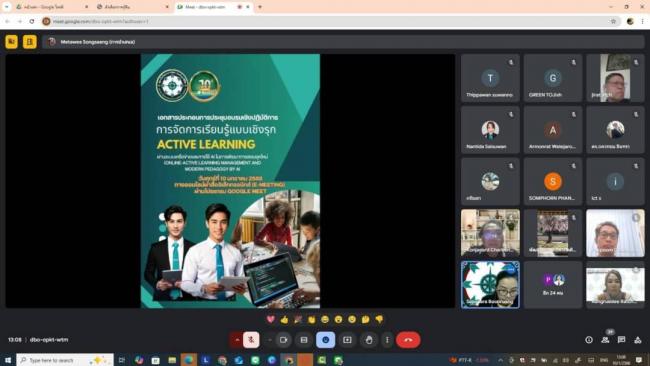Image resolution: width=650 pixels, height=366 pixels.
Task: Send the heart emoji reaction
Action: point(271,319)
